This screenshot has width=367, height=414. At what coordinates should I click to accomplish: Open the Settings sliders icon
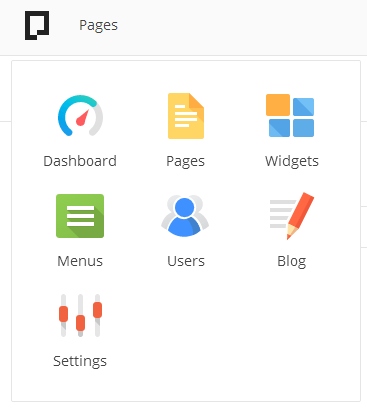pyautogui.click(x=80, y=315)
